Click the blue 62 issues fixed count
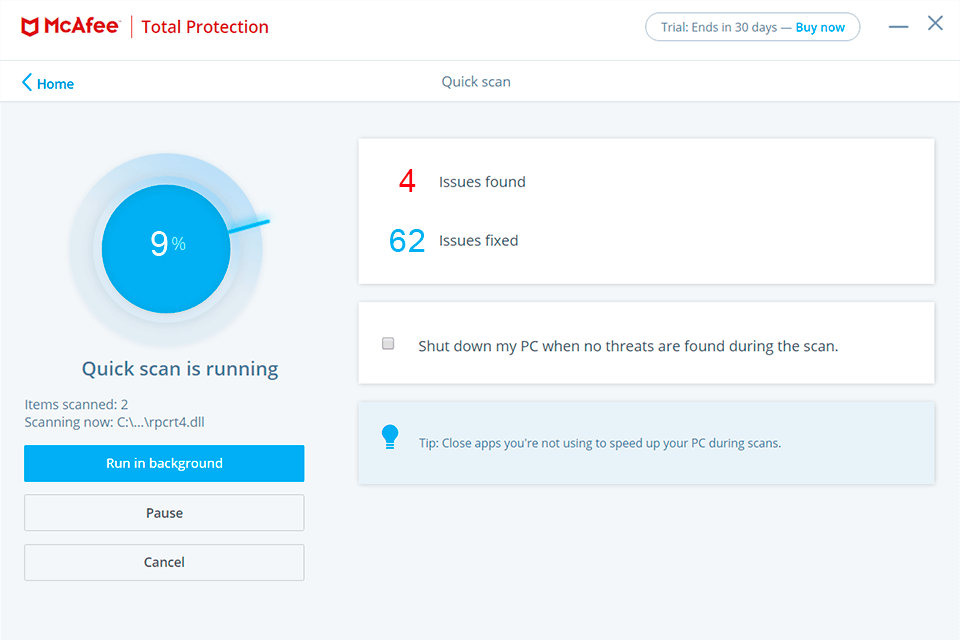Image resolution: width=960 pixels, height=640 pixels. [407, 241]
